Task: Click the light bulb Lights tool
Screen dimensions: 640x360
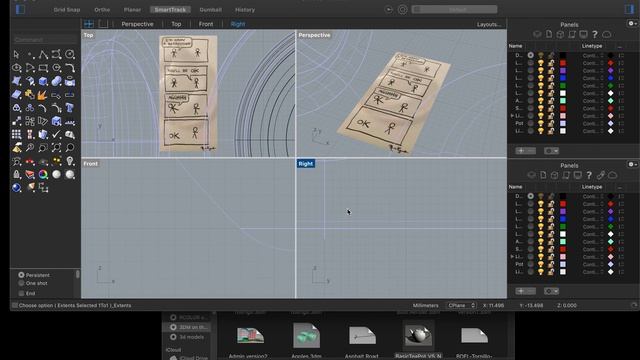Action: tap(70, 161)
